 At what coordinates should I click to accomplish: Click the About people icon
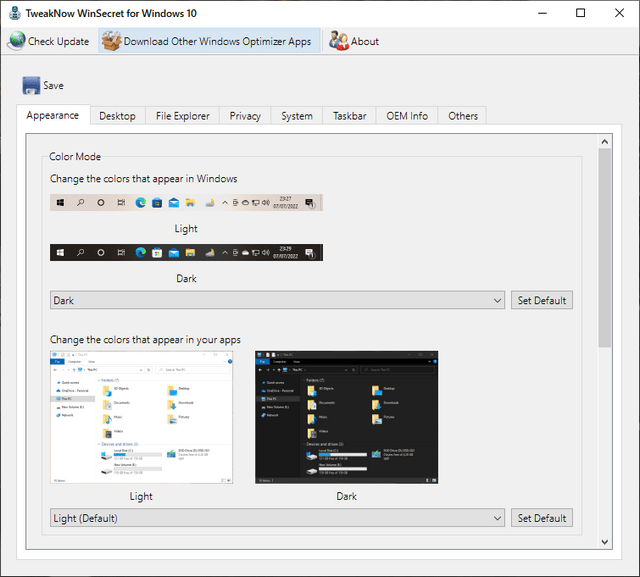(x=339, y=41)
